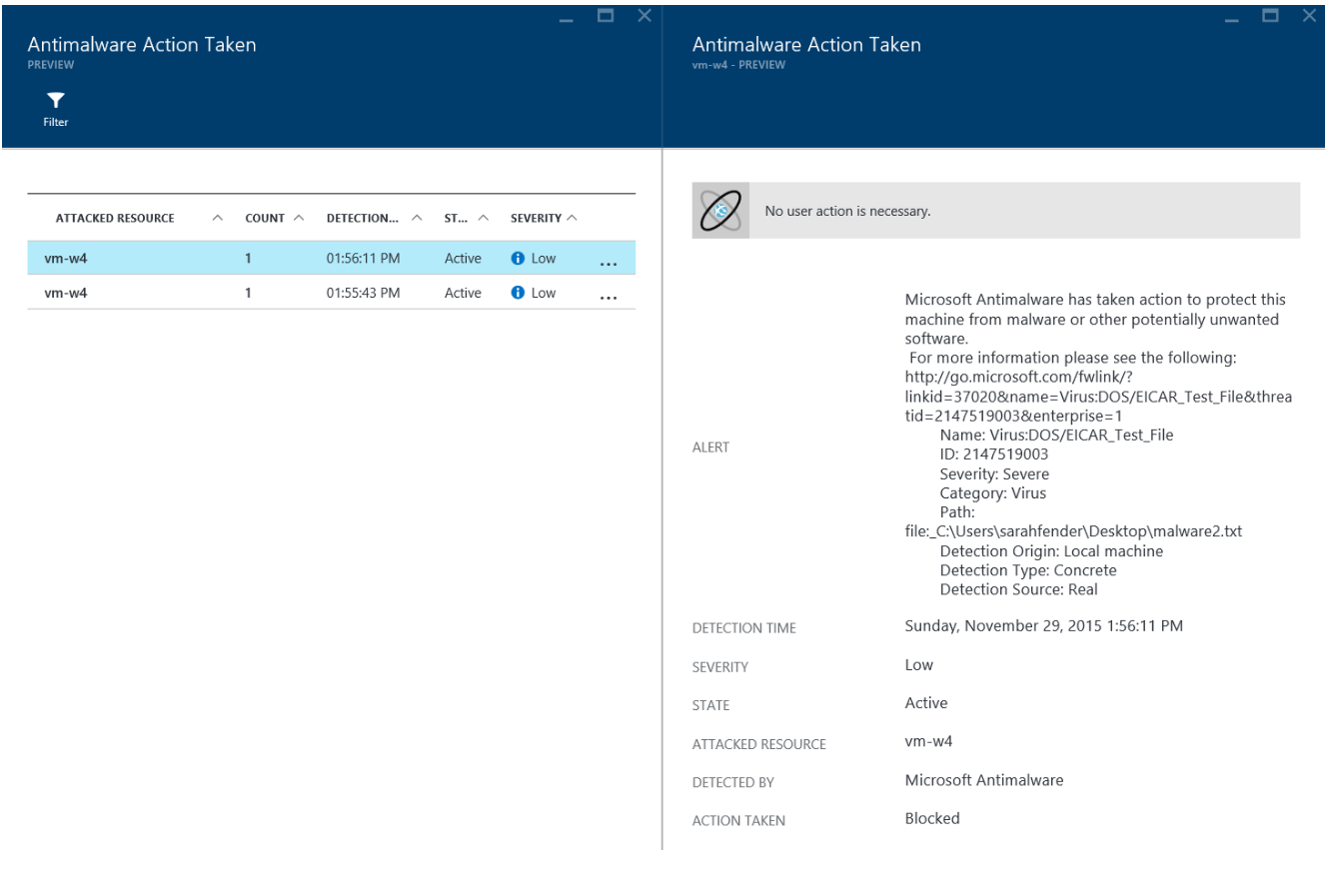1326x896 pixels.
Task: Click 'Sunday, November 29, 2015 1:56:11 PM' value
Action: pyautogui.click(x=1044, y=626)
